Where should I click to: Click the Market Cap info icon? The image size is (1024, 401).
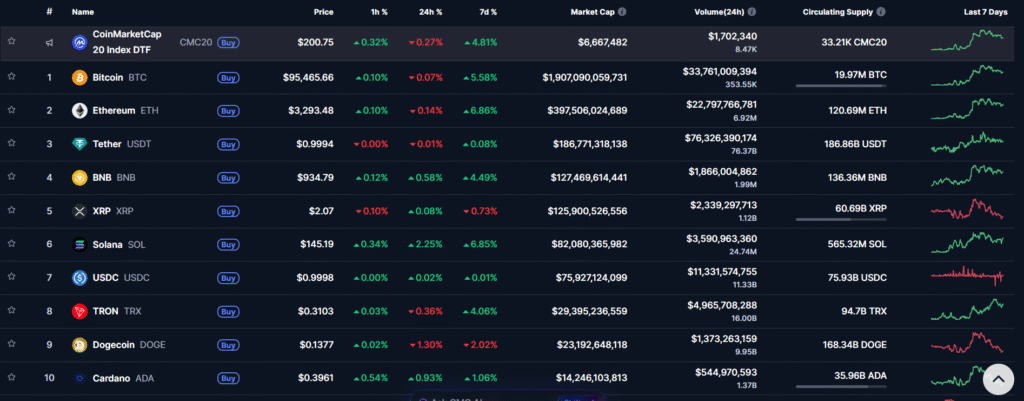(622, 12)
